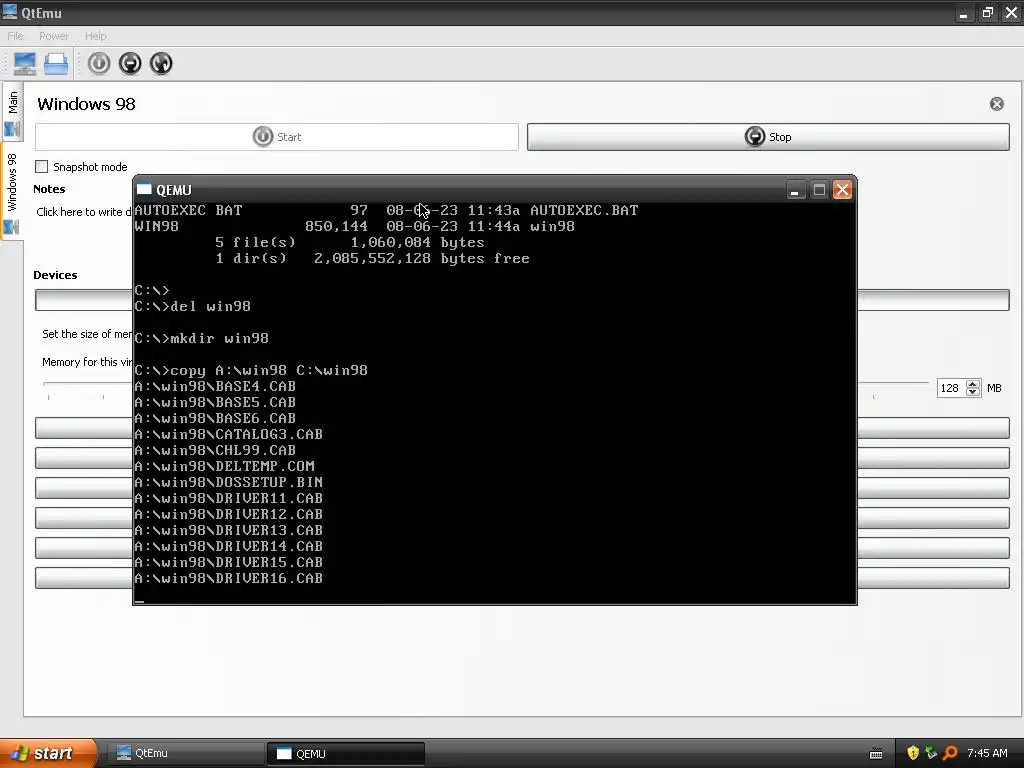Click the QEMU window title bar icon
This screenshot has height=768, width=1024.
(144, 189)
